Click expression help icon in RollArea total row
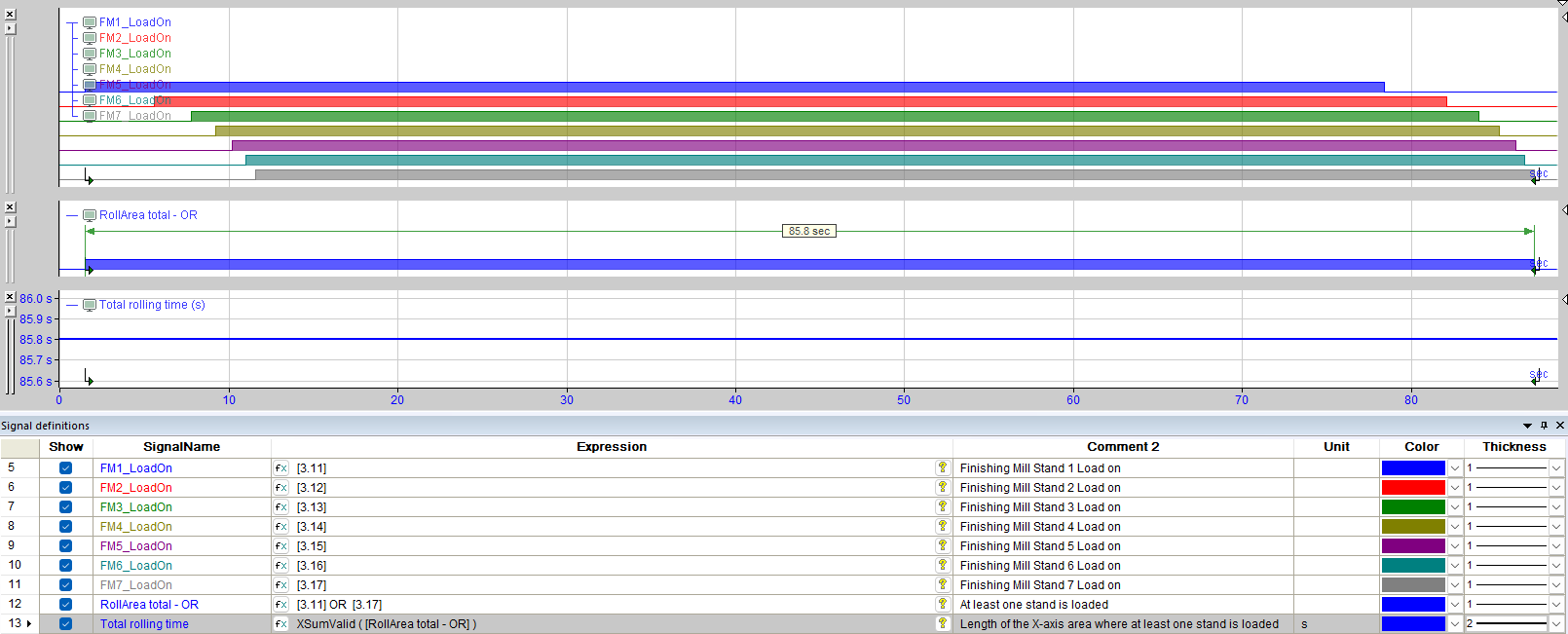This screenshot has height=634, width=1568. [943, 604]
